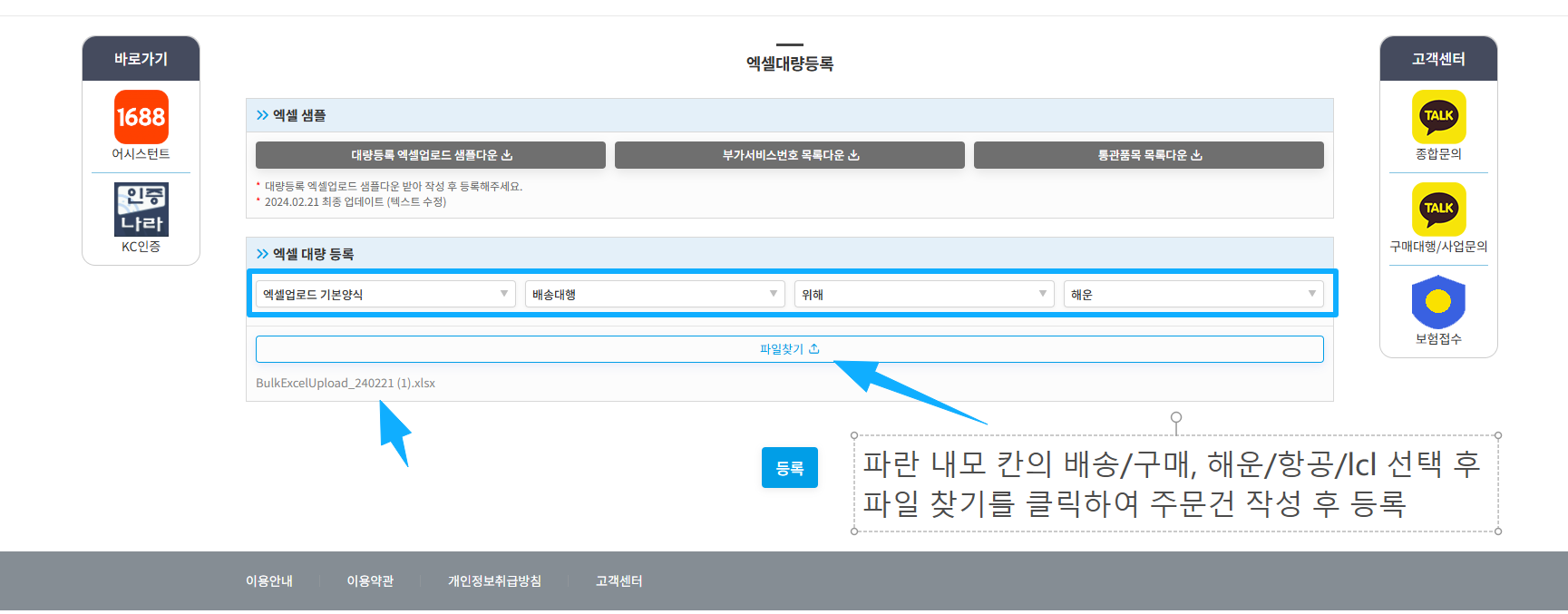The image size is (1568, 614).
Task: Click download icon on 대량등록 엑셀업로드 샘플다운
Action: [x=508, y=155]
